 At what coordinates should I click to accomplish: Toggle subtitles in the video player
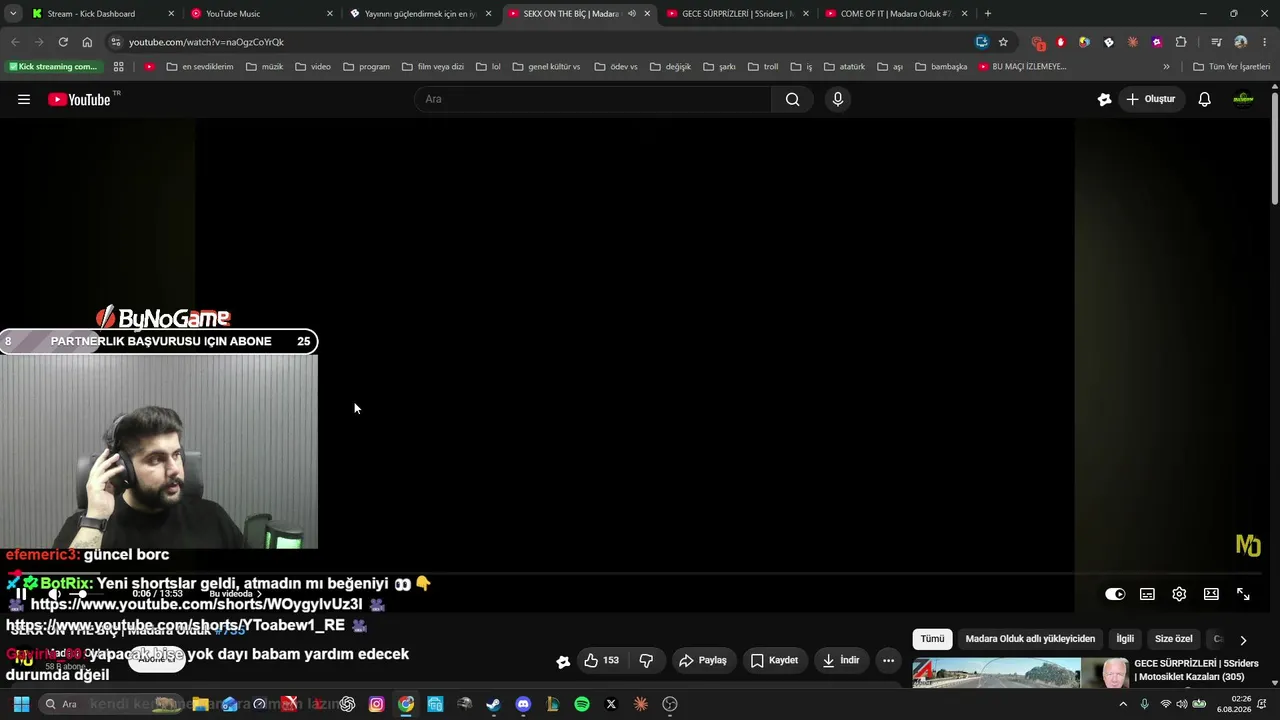1147,594
